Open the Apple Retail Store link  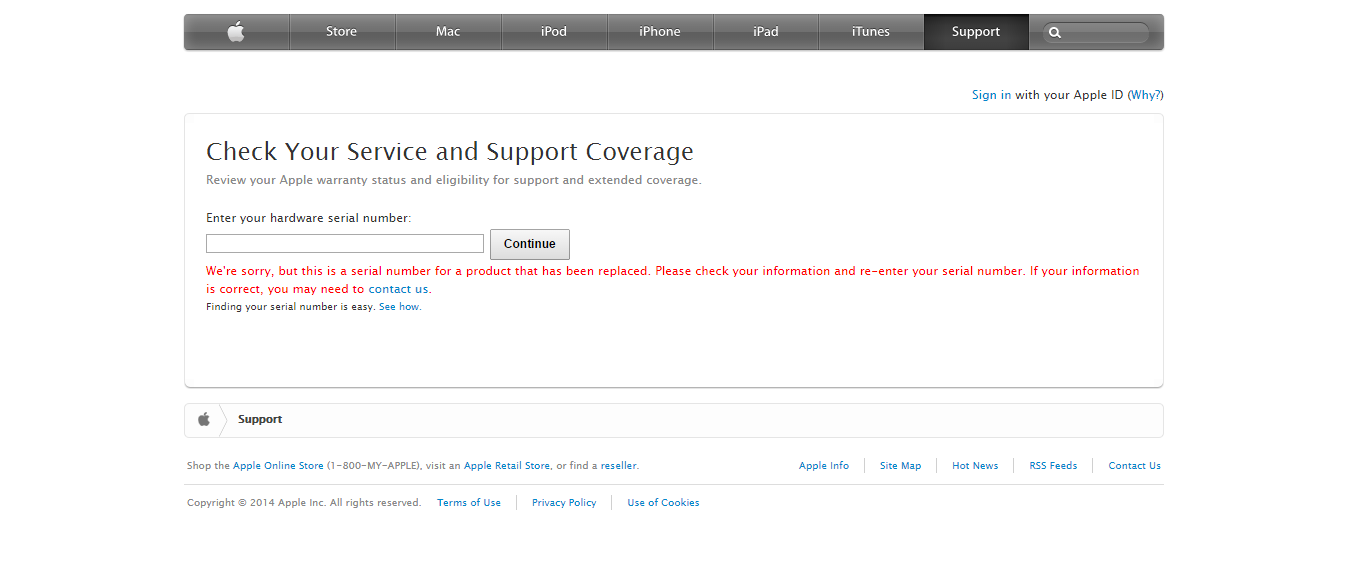(x=507, y=466)
